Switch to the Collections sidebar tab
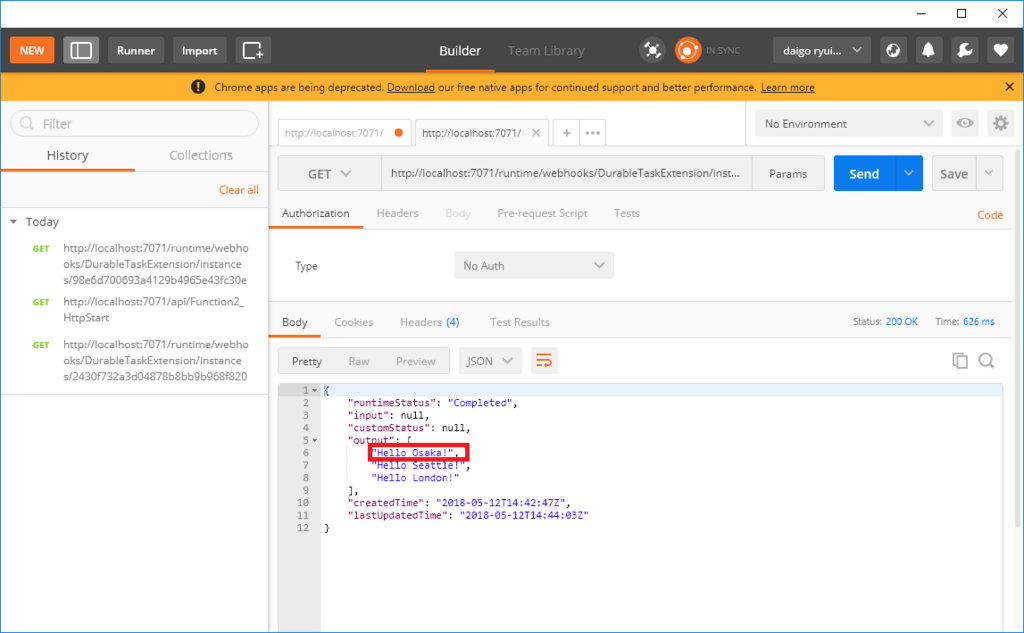Screen dimensions: 1024x633 click(x=201, y=155)
